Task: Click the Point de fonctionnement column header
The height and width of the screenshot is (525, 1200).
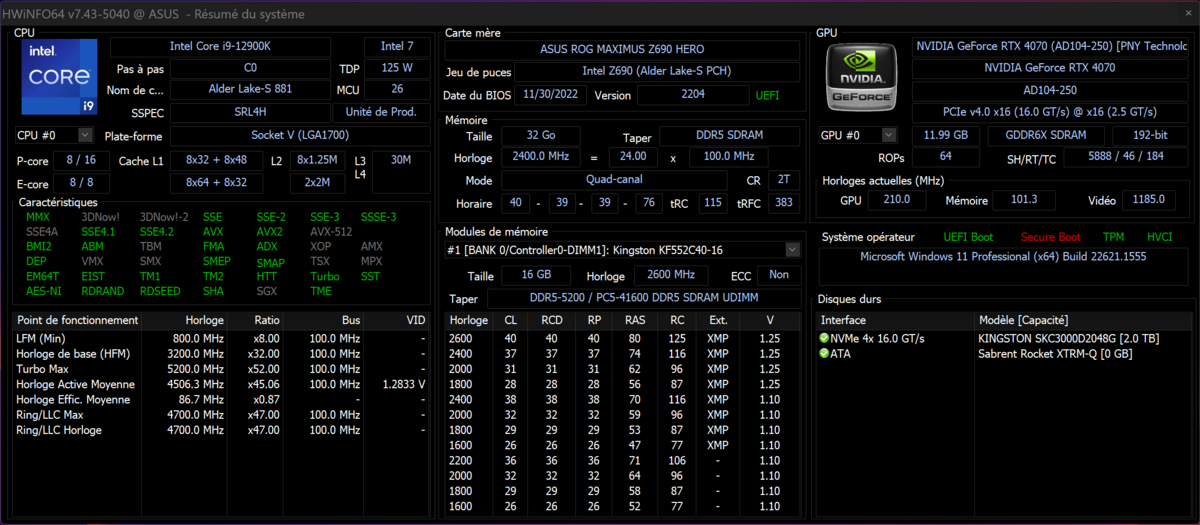Action: 77,320
